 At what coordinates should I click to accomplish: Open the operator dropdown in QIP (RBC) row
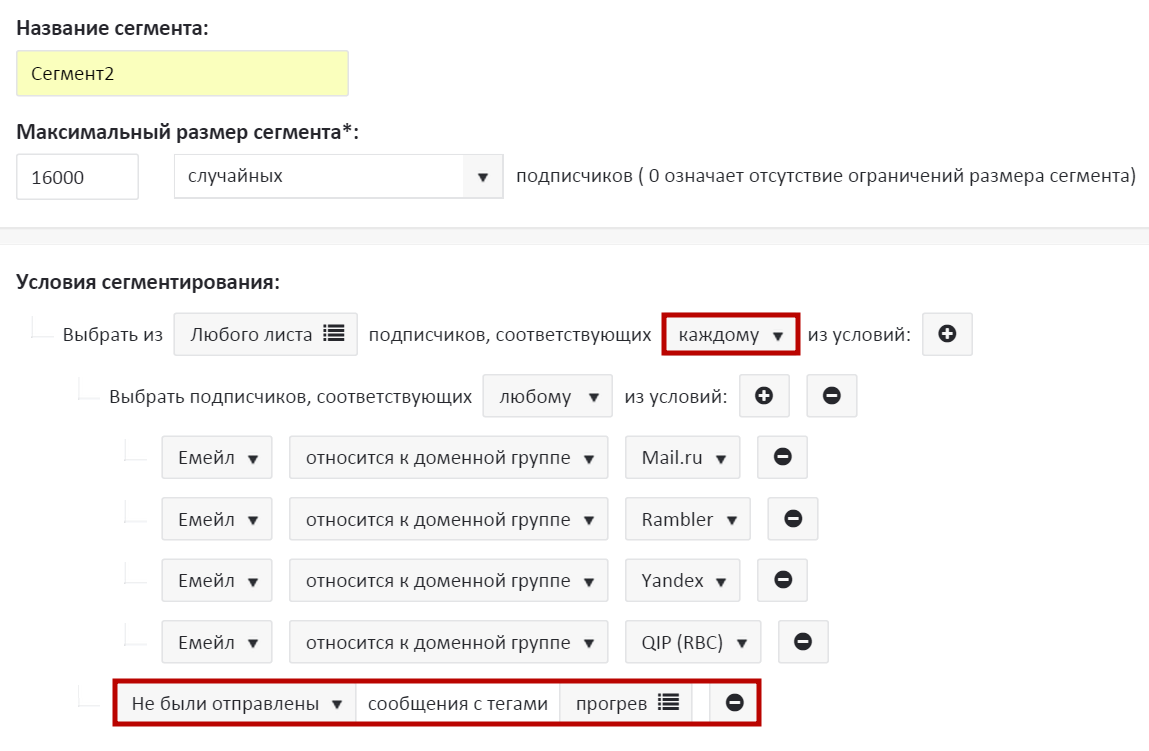(x=449, y=642)
